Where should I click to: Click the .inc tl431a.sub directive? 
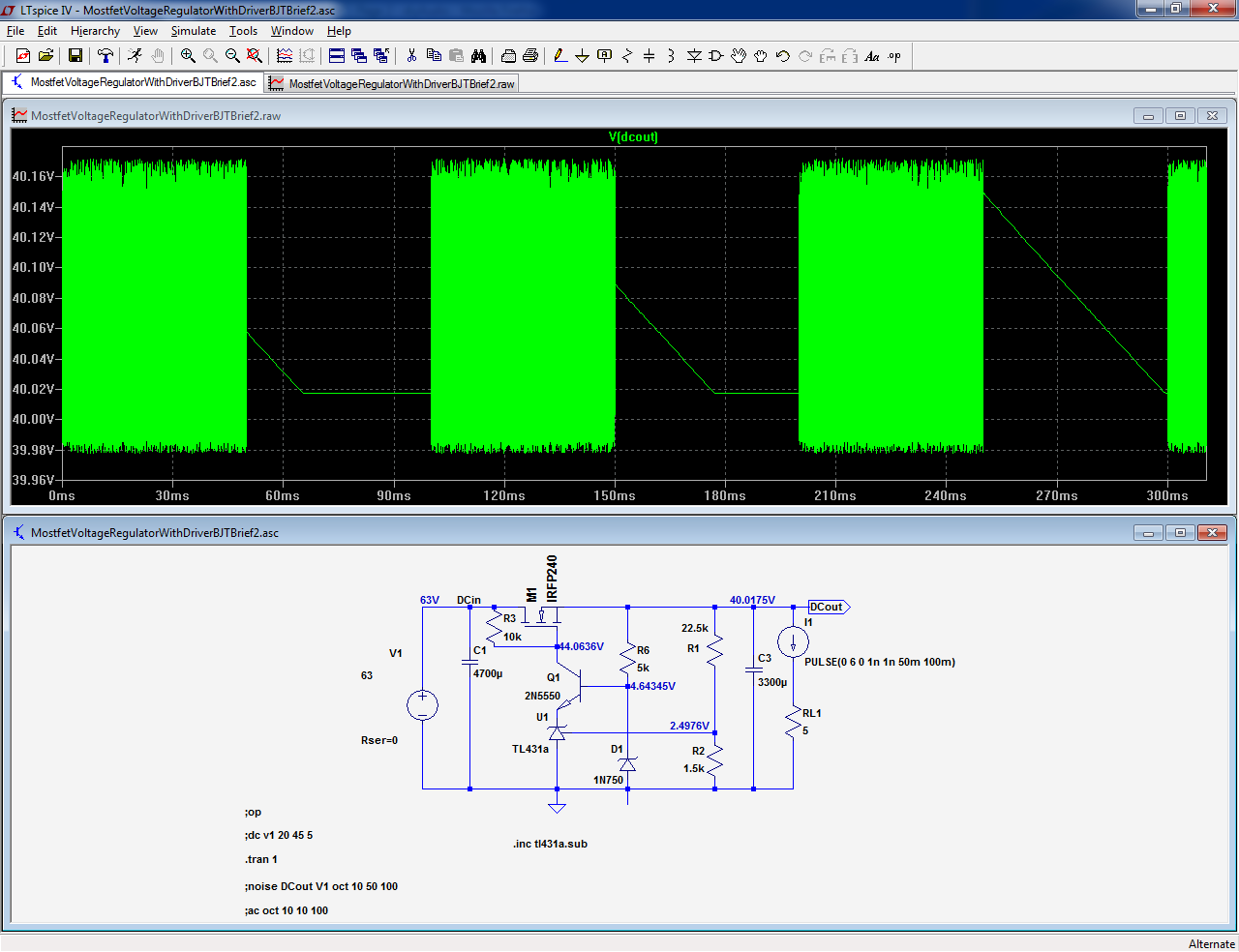[550, 844]
